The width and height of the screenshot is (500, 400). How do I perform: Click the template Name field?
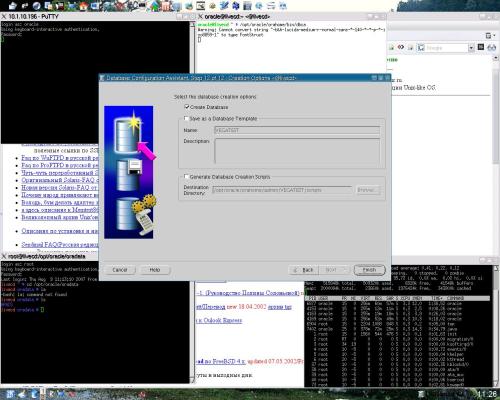coord(297,130)
